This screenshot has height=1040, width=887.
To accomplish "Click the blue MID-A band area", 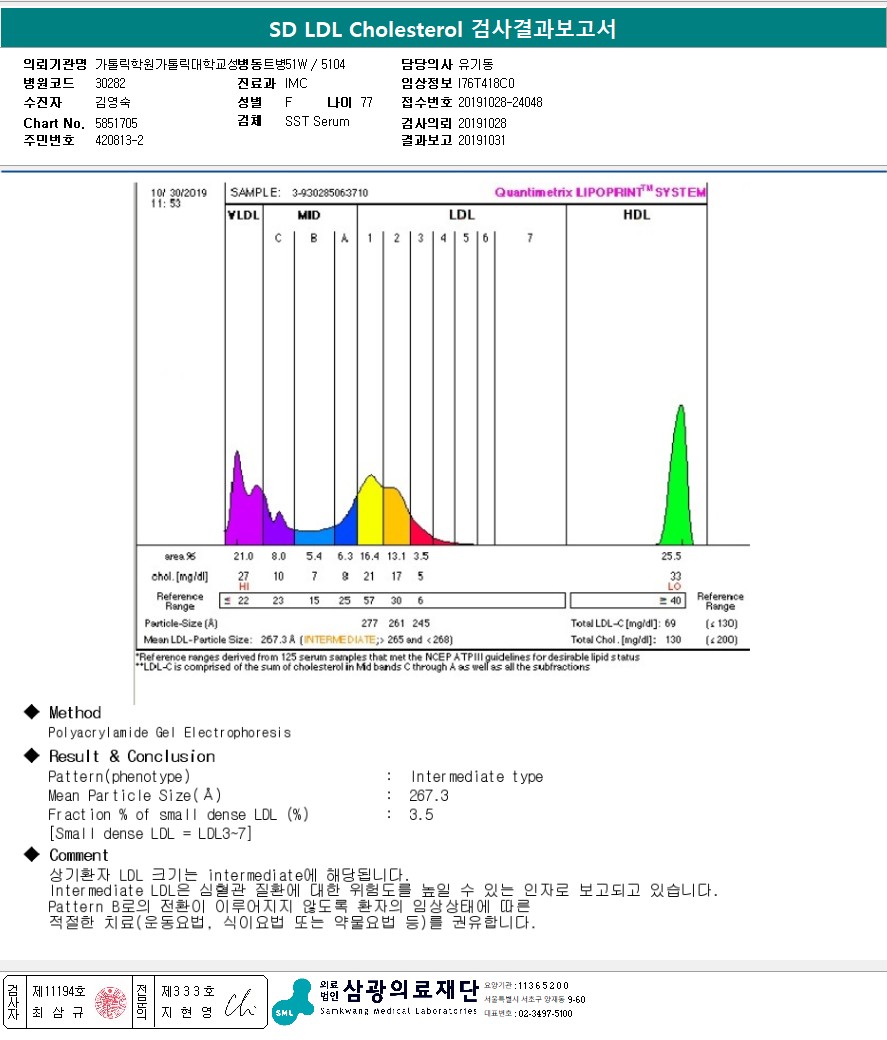I will [348, 529].
